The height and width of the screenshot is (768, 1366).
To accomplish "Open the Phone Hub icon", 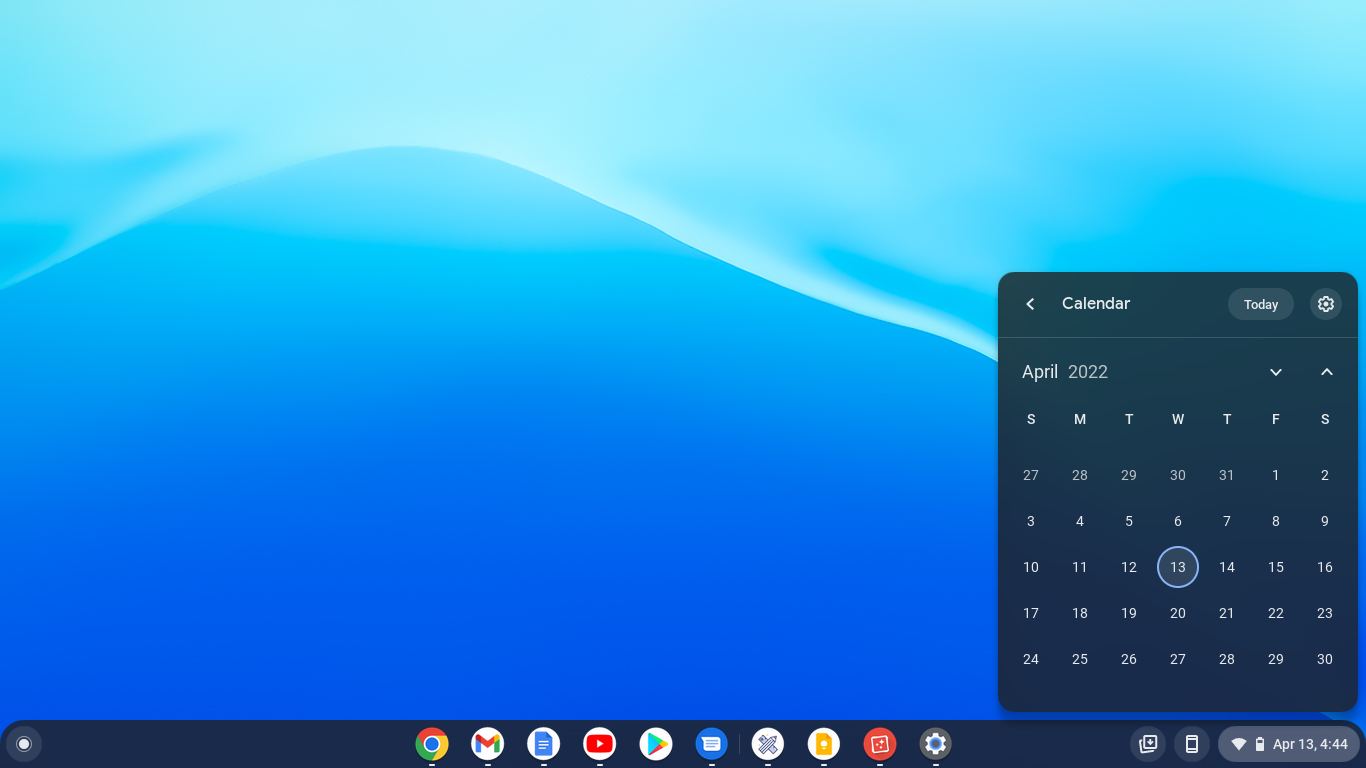I will tap(1192, 744).
